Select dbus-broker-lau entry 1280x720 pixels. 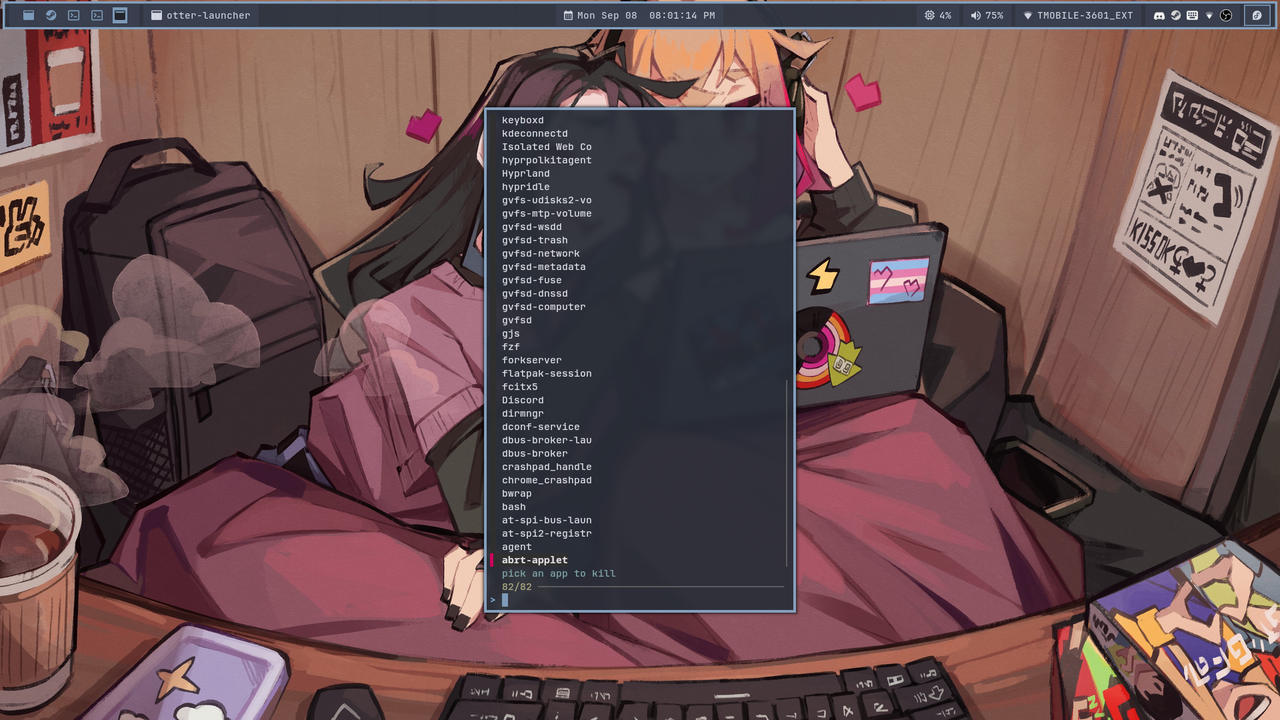(x=547, y=440)
